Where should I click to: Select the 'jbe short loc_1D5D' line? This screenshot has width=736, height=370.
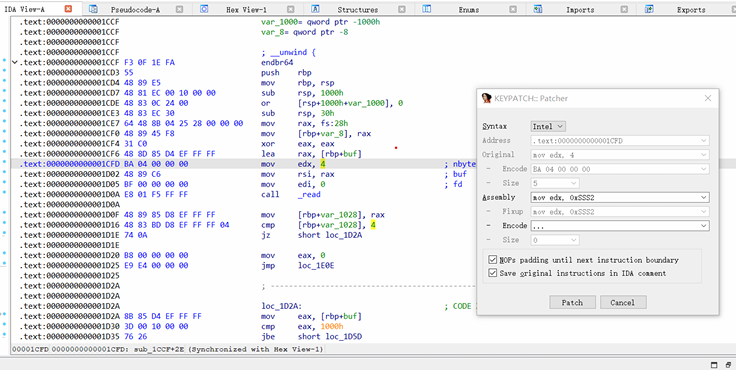tap(311, 337)
